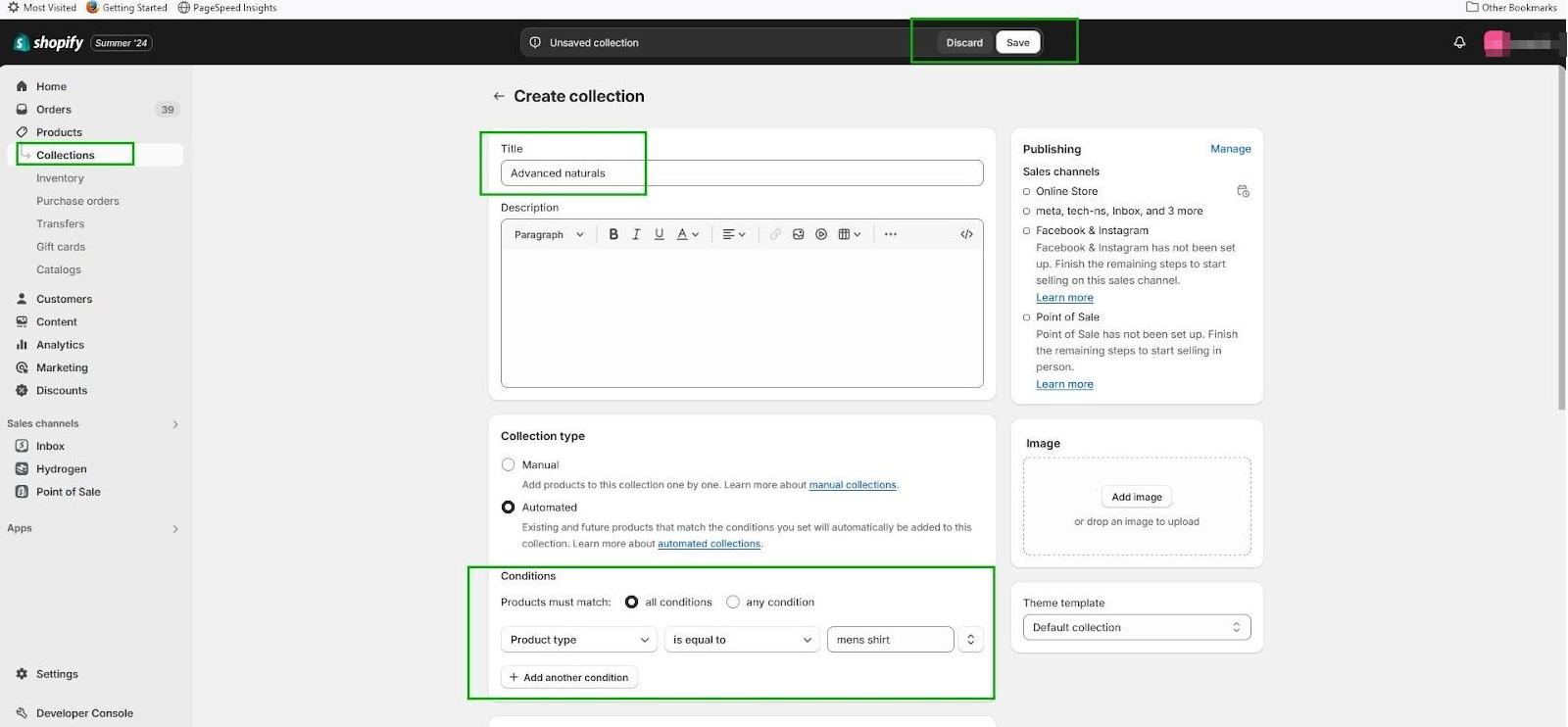Open Inventory in the sidebar
Screen dimensions: 1568x727
tap(60, 178)
